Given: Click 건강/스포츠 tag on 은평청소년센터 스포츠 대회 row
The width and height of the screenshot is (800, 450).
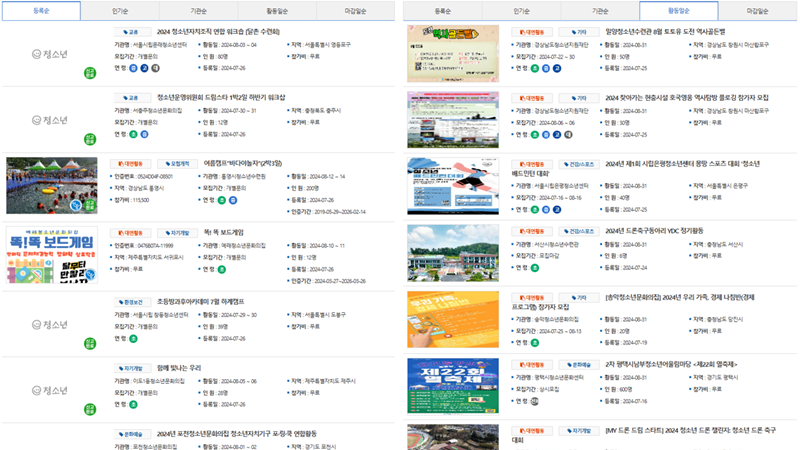Looking at the screenshot, I should [x=579, y=164].
